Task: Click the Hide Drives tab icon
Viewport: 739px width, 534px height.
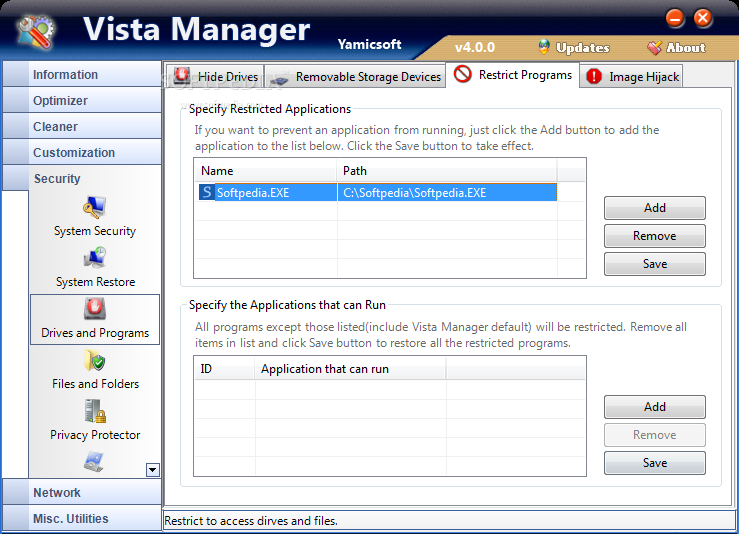Action: [182, 75]
